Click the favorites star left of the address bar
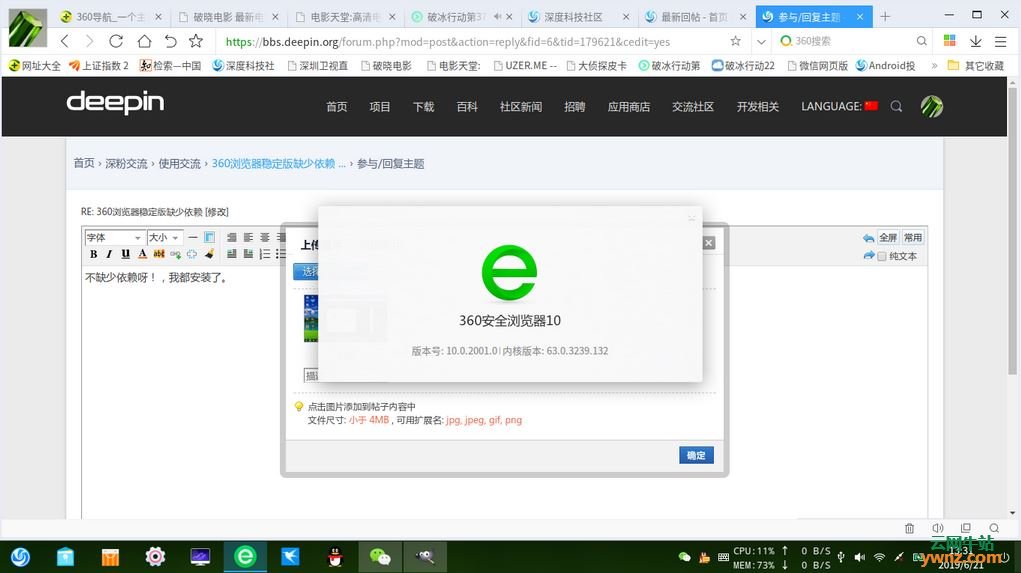This screenshot has width=1021, height=573. (x=195, y=41)
